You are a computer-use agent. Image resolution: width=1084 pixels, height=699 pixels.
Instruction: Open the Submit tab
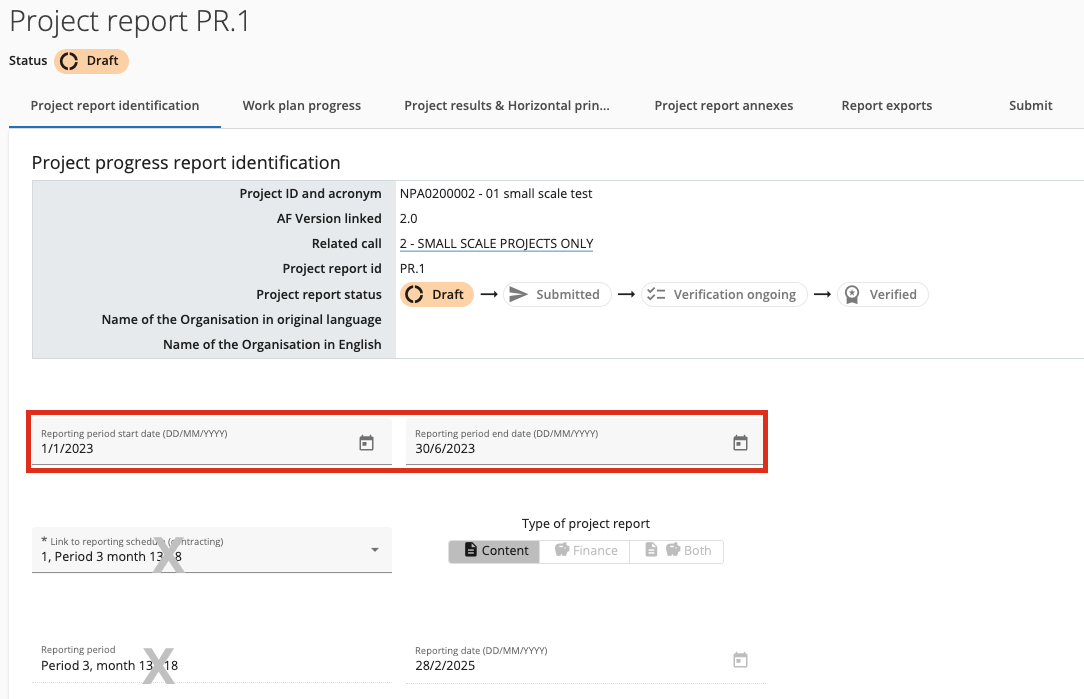click(x=1030, y=106)
